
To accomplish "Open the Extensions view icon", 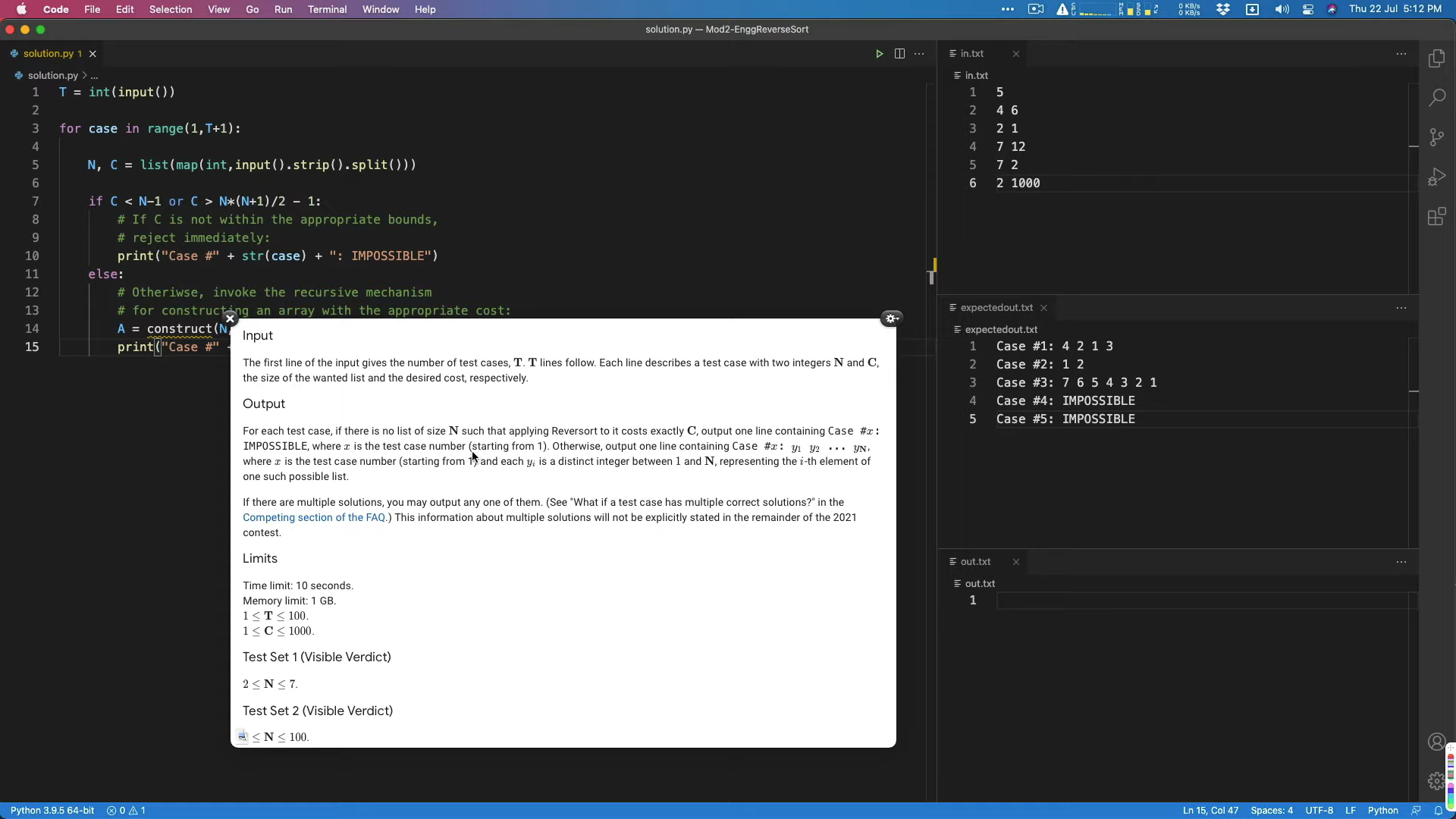I will 1436,217.
